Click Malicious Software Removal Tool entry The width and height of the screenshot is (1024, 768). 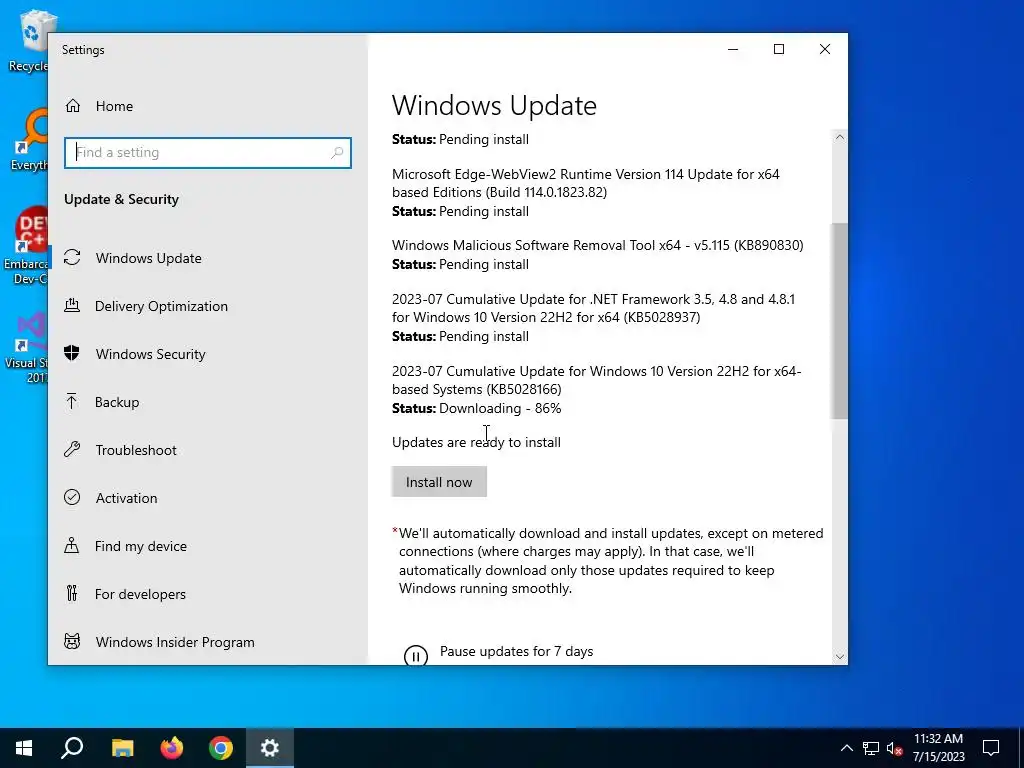click(x=598, y=245)
